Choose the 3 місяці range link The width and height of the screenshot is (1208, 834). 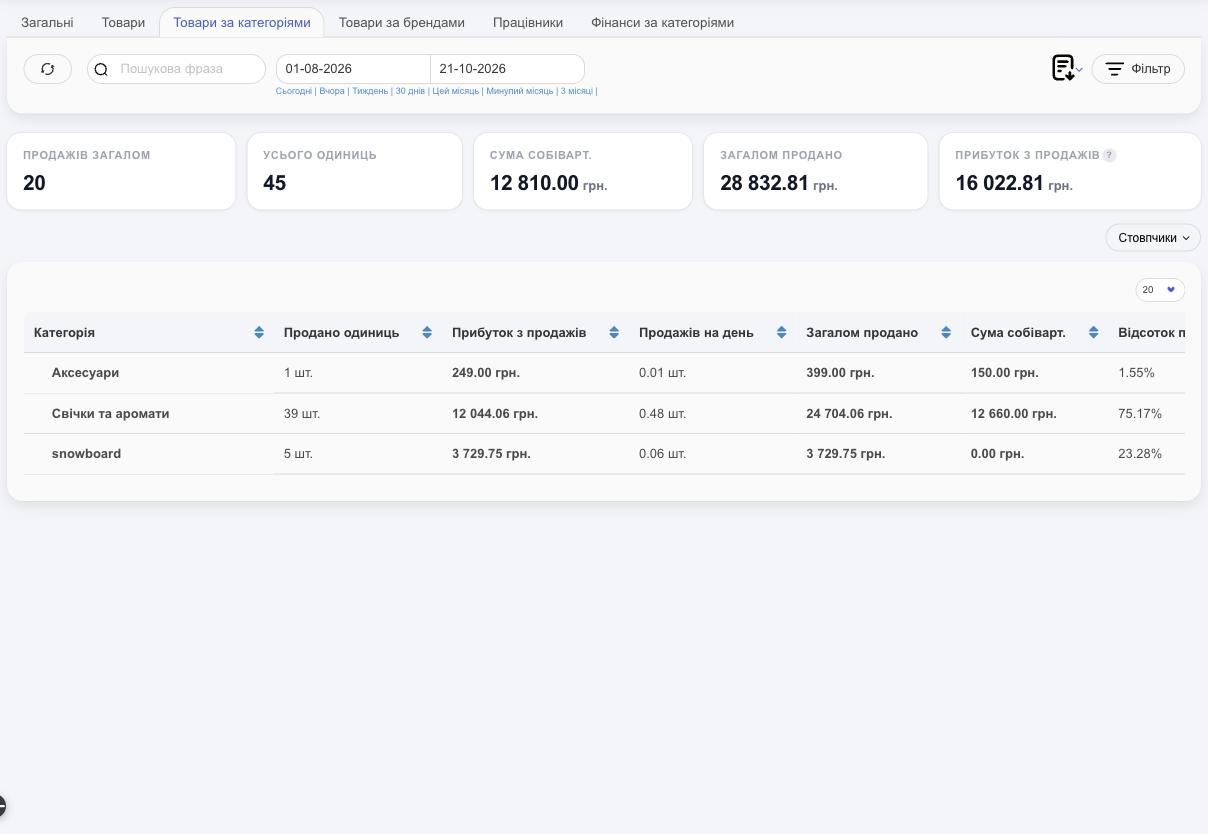click(x=577, y=91)
